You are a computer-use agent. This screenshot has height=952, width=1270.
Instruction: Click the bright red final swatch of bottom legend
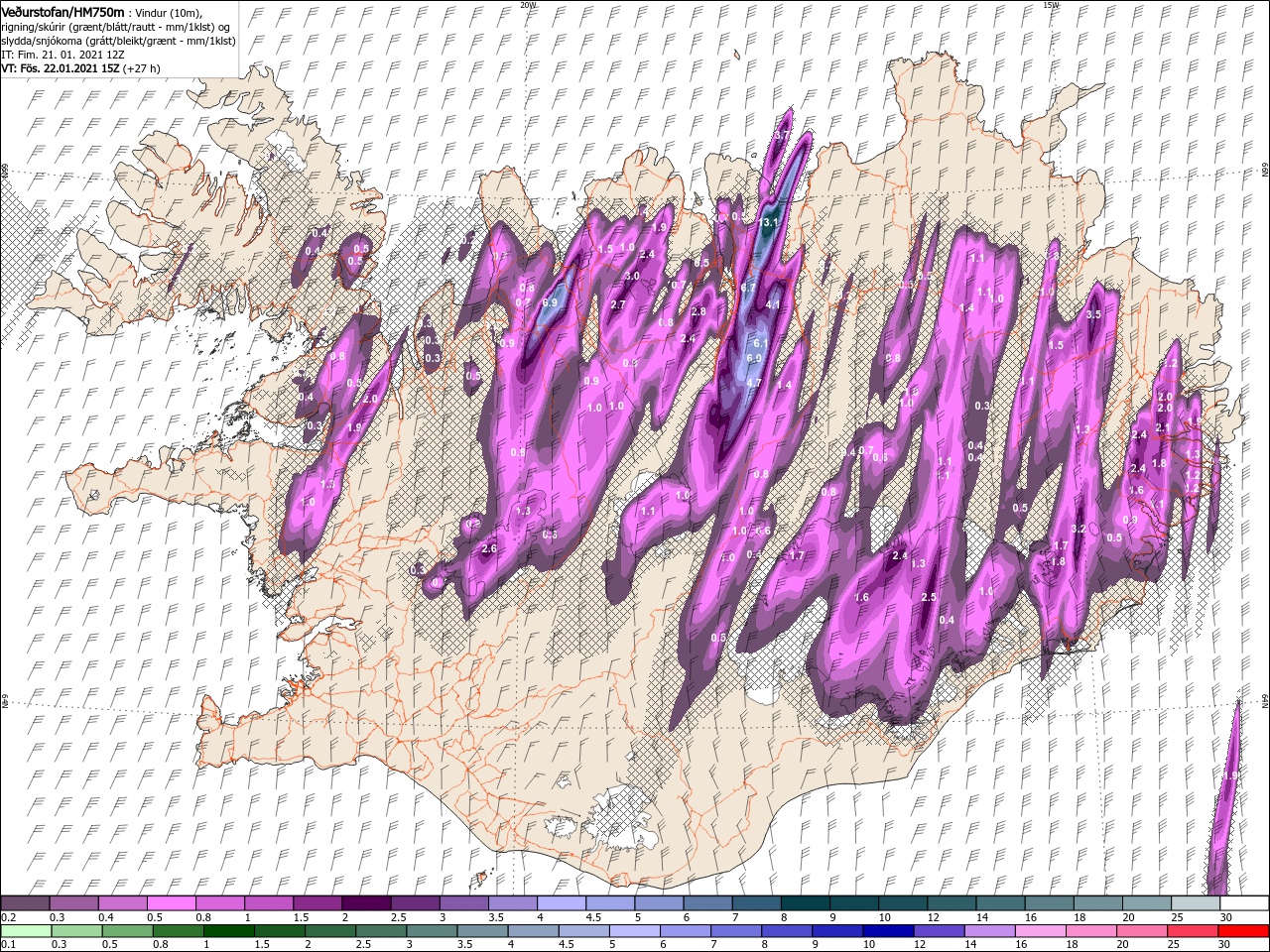[x=1243, y=931]
